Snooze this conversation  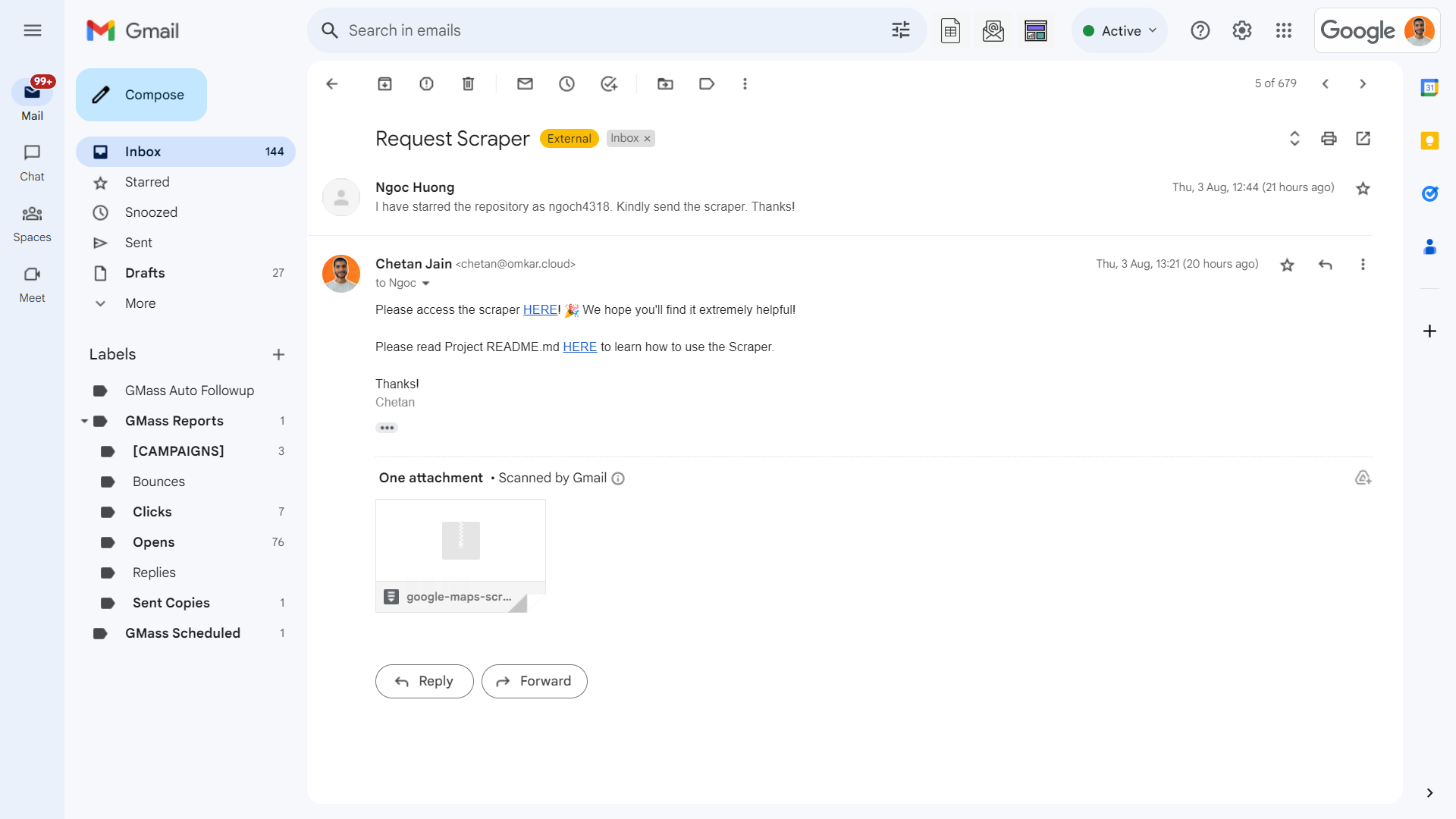566,84
